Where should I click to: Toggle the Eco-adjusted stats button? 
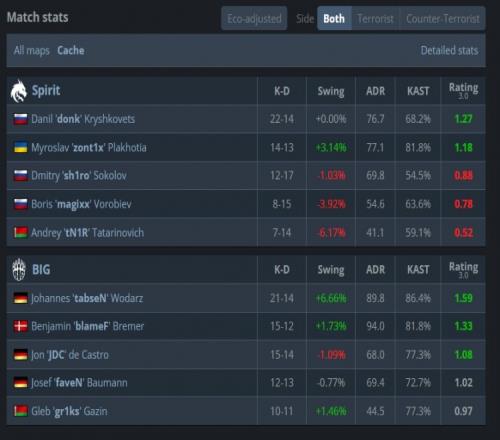point(254,19)
